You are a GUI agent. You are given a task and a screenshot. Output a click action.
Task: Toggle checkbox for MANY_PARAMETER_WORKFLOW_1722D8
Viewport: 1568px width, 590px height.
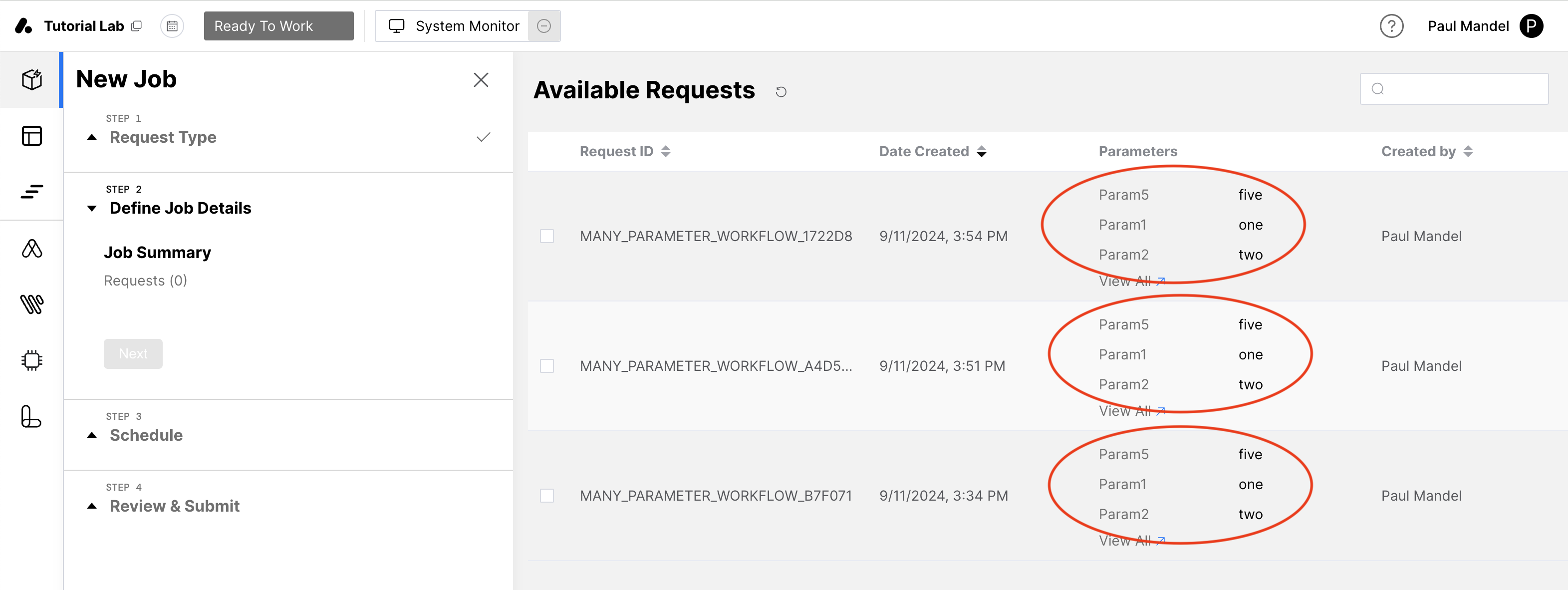[x=548, y=235]
